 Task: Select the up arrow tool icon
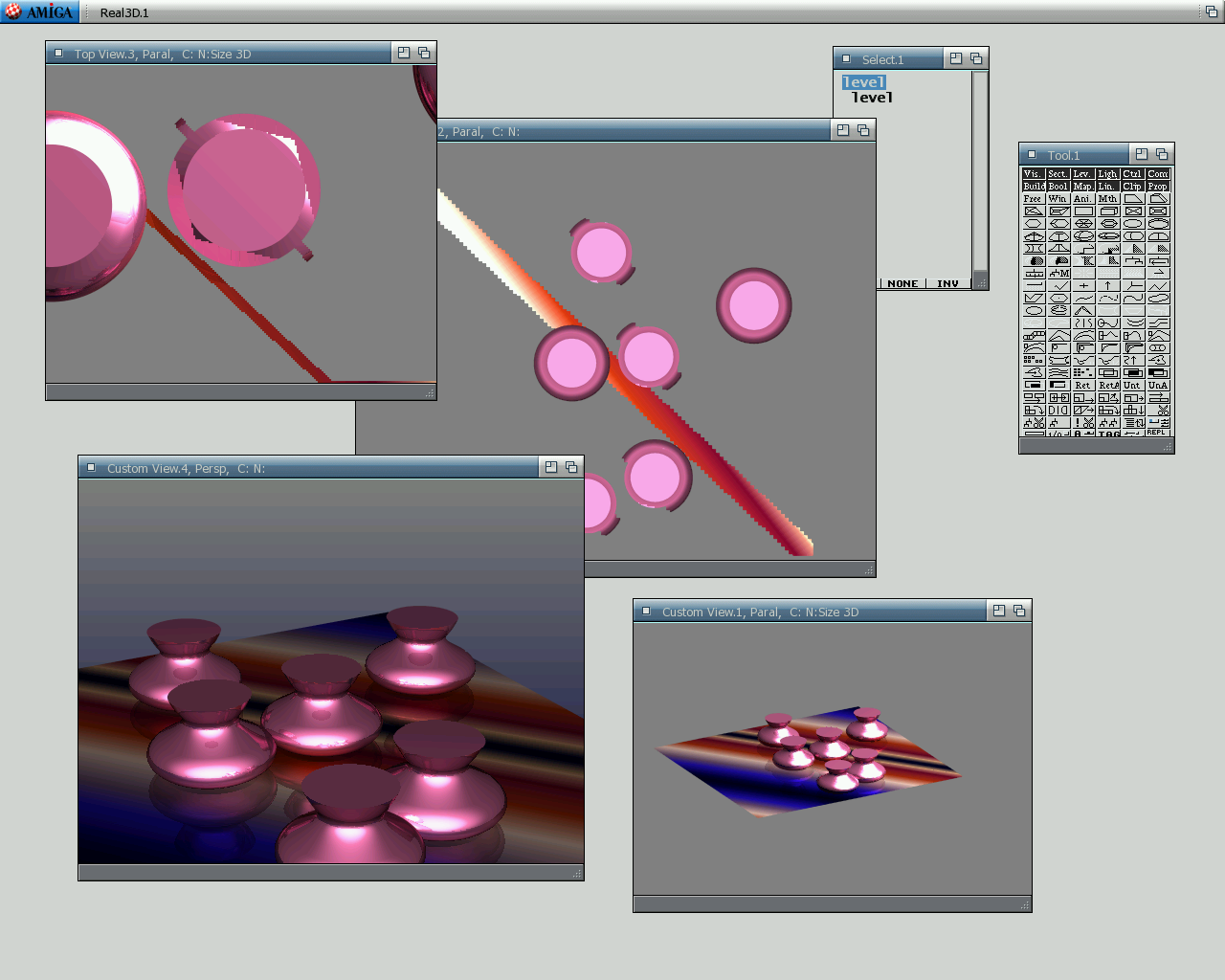(1108, 285)
